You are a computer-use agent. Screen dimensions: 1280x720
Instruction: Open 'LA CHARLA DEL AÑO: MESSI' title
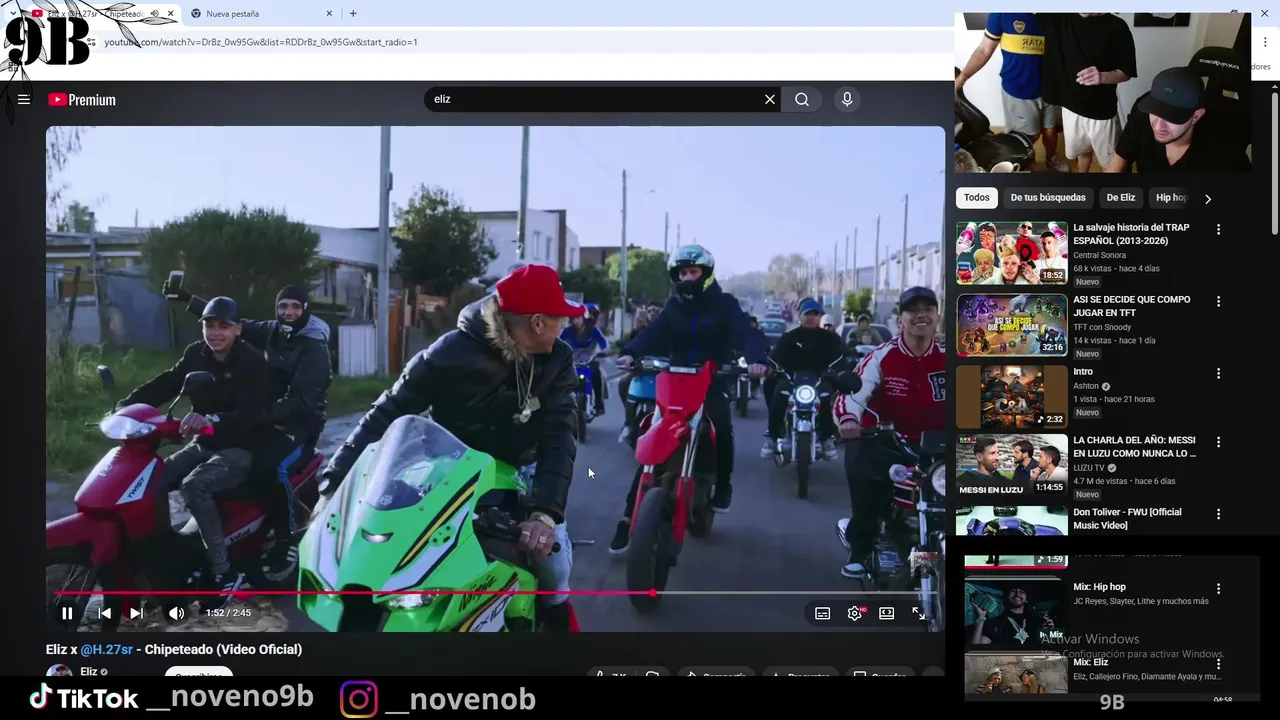tap(1134, 446)
